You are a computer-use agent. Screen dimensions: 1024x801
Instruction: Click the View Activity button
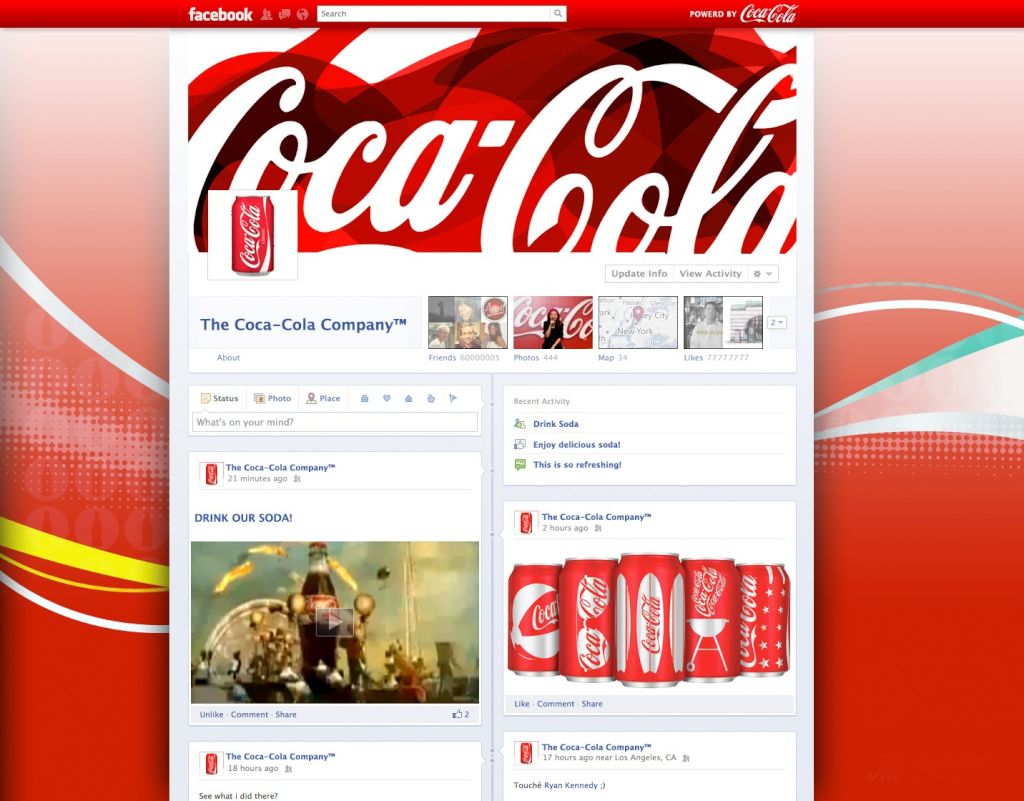point(710,274)
